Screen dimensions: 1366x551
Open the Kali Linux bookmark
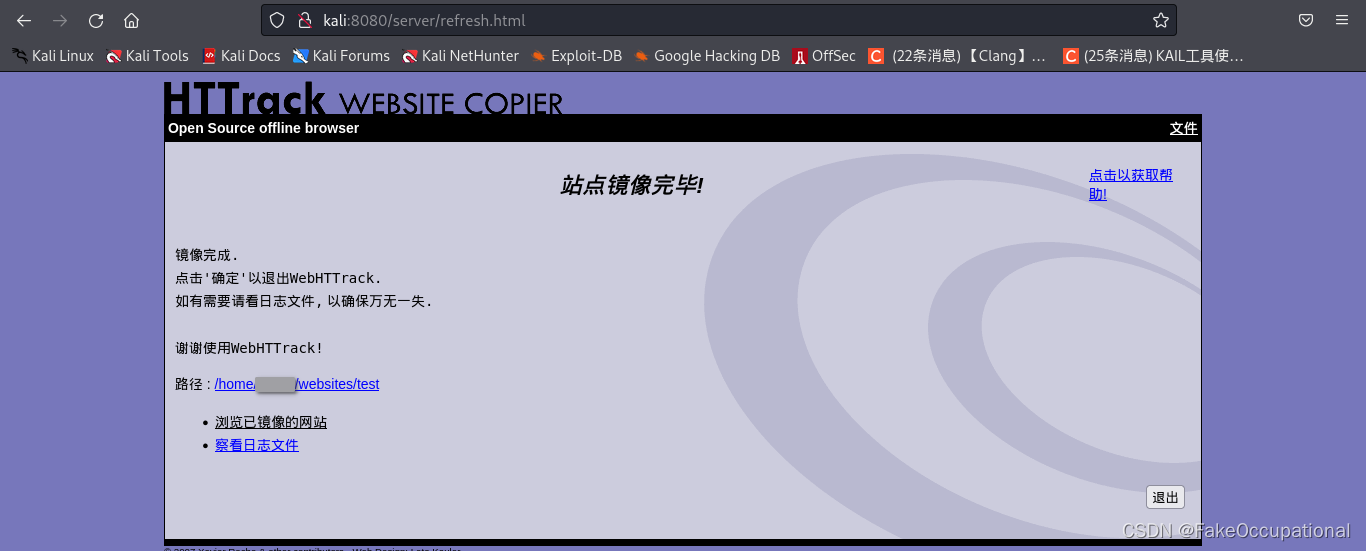point(53,56)
